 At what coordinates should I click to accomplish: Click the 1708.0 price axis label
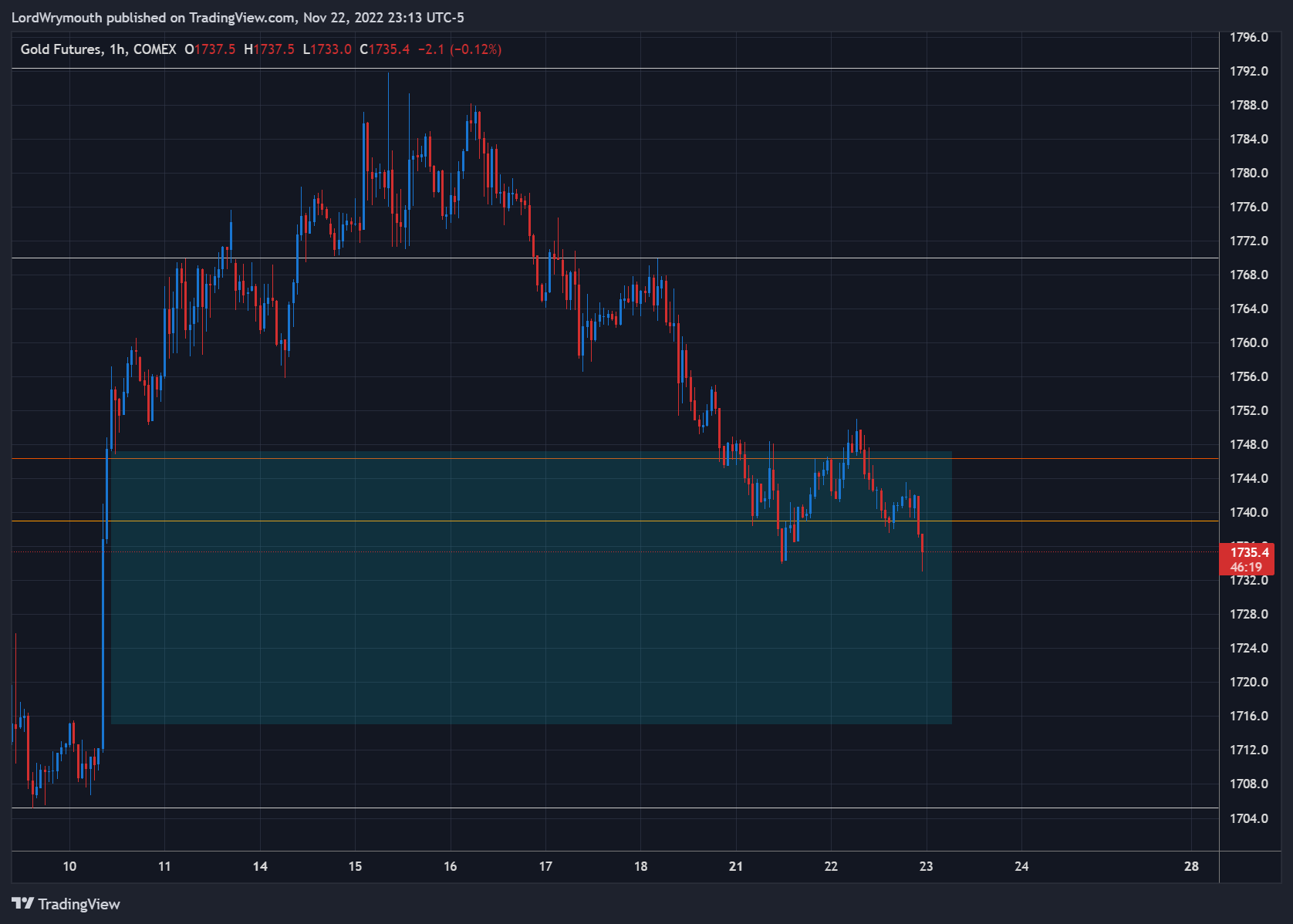[x=1249, y=784]
